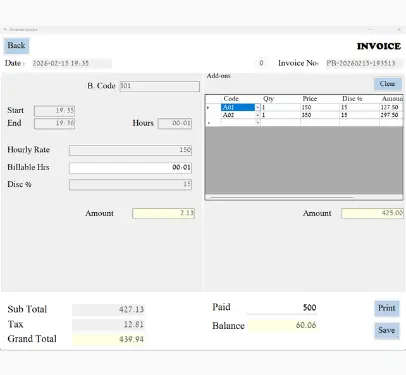The width and height of the screenshot is (406, 375).
Task: Click the Date field
Action: [x=72, y=63]
